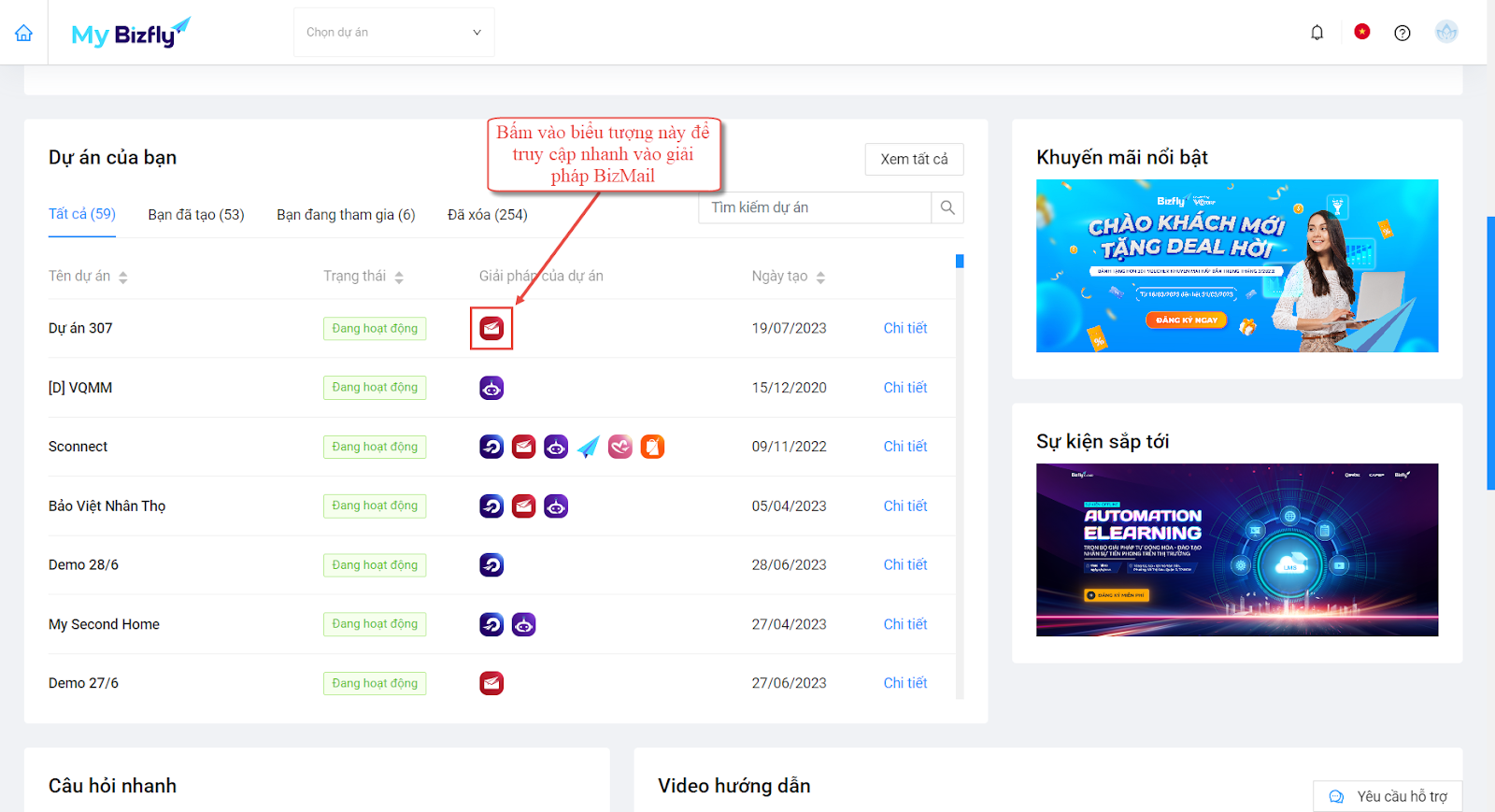
Task: Click the My Bizfly logo
Action: [x=131, y=33]
